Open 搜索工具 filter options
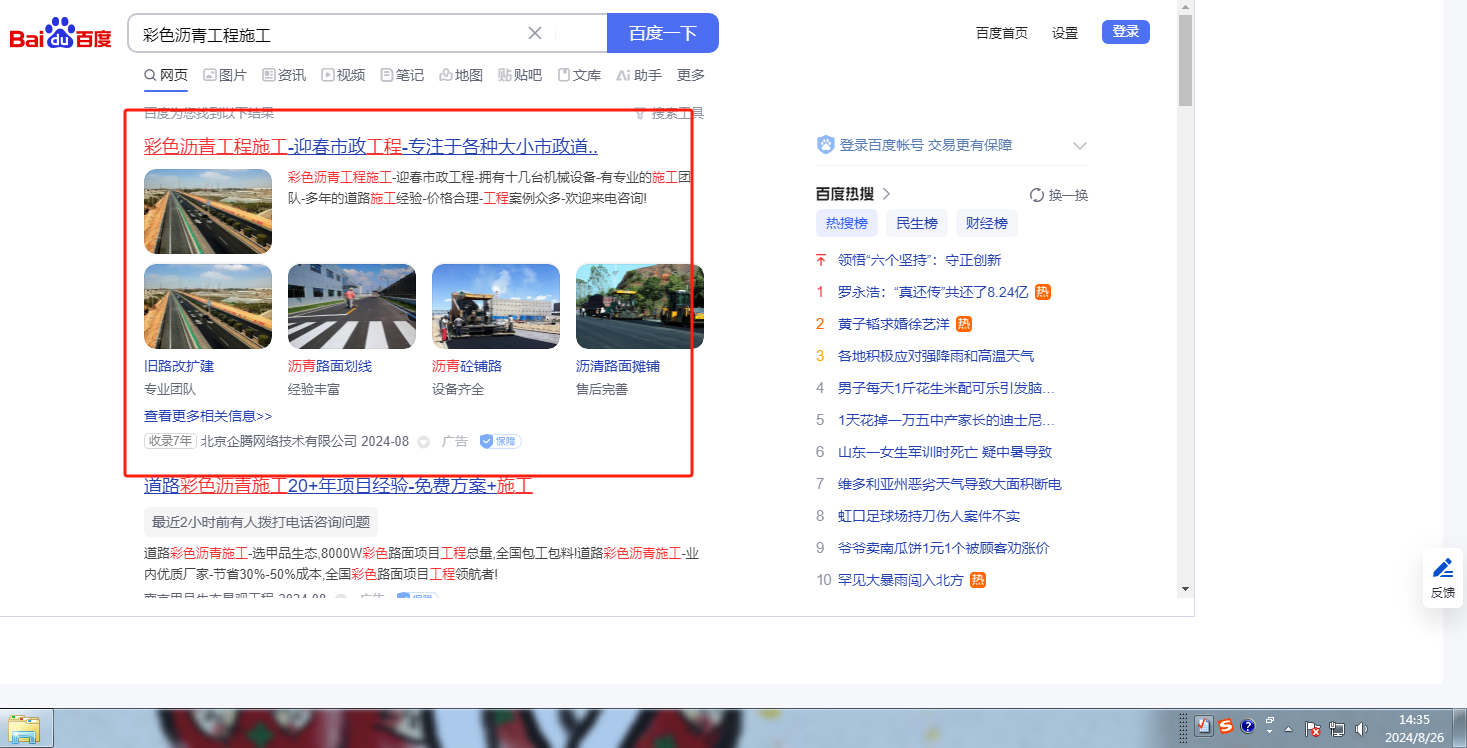Viewport: 1467px width, 748px height. click(670, 113)
